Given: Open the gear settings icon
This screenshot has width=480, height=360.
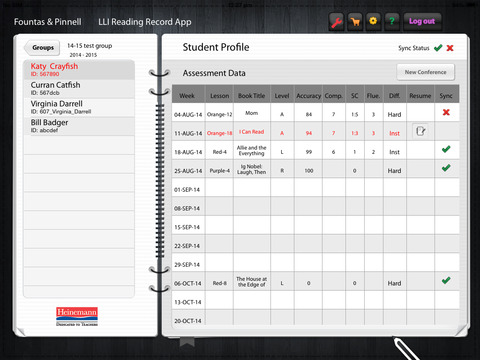Looking at the screenshot, I should [373, 22].
